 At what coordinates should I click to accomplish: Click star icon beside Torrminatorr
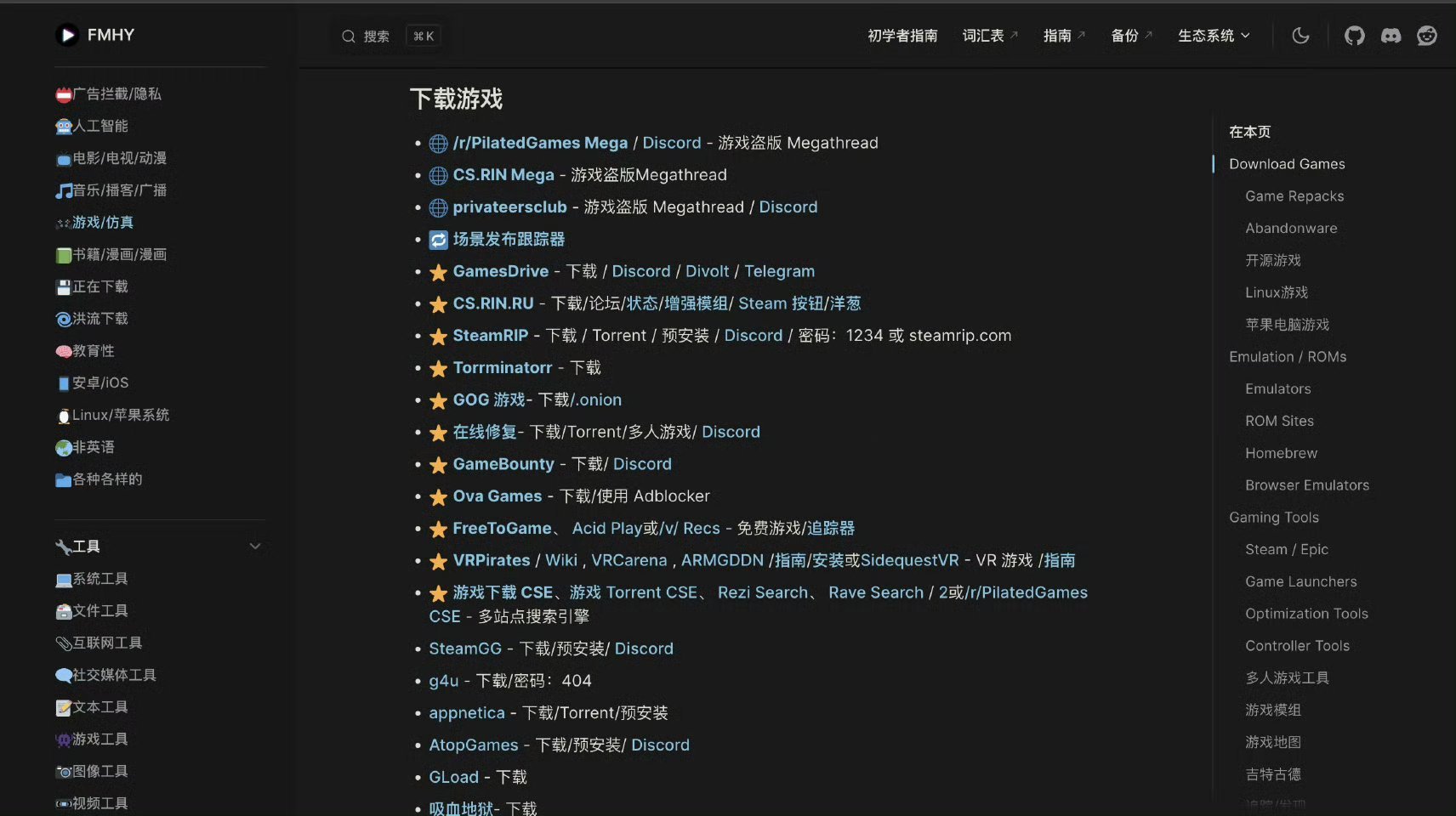[438, 369]
